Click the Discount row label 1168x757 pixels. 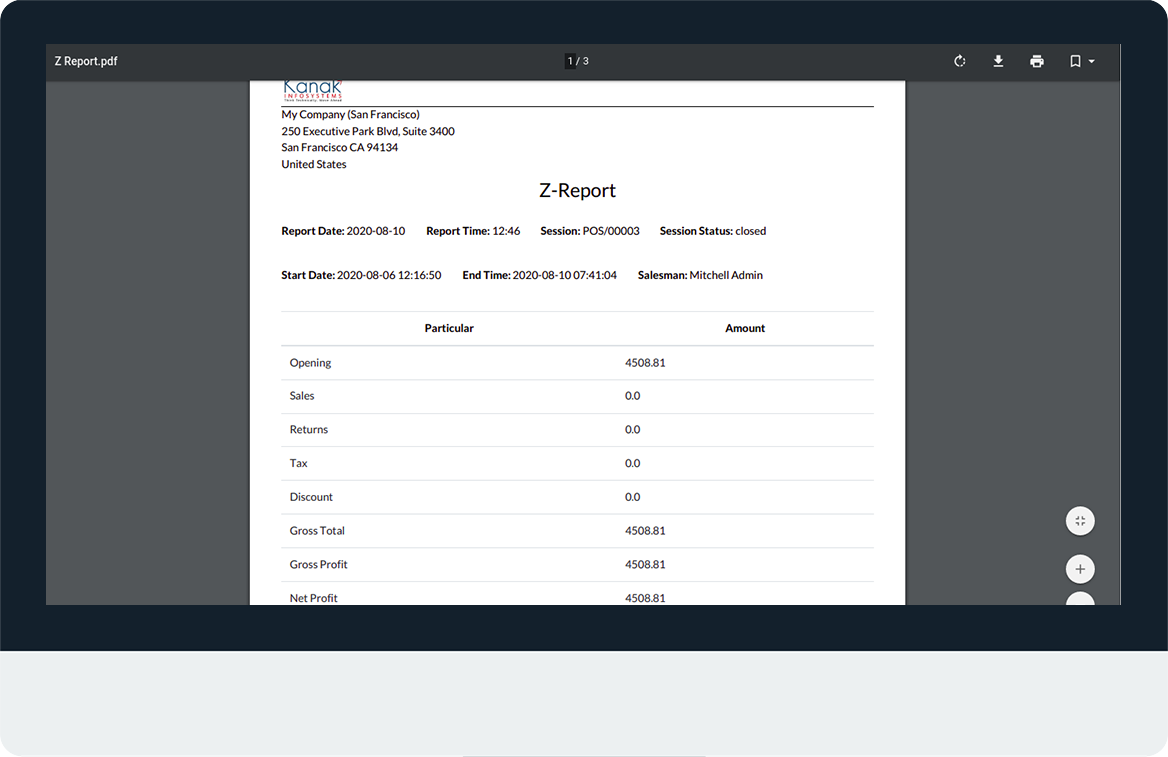[311, 497]
